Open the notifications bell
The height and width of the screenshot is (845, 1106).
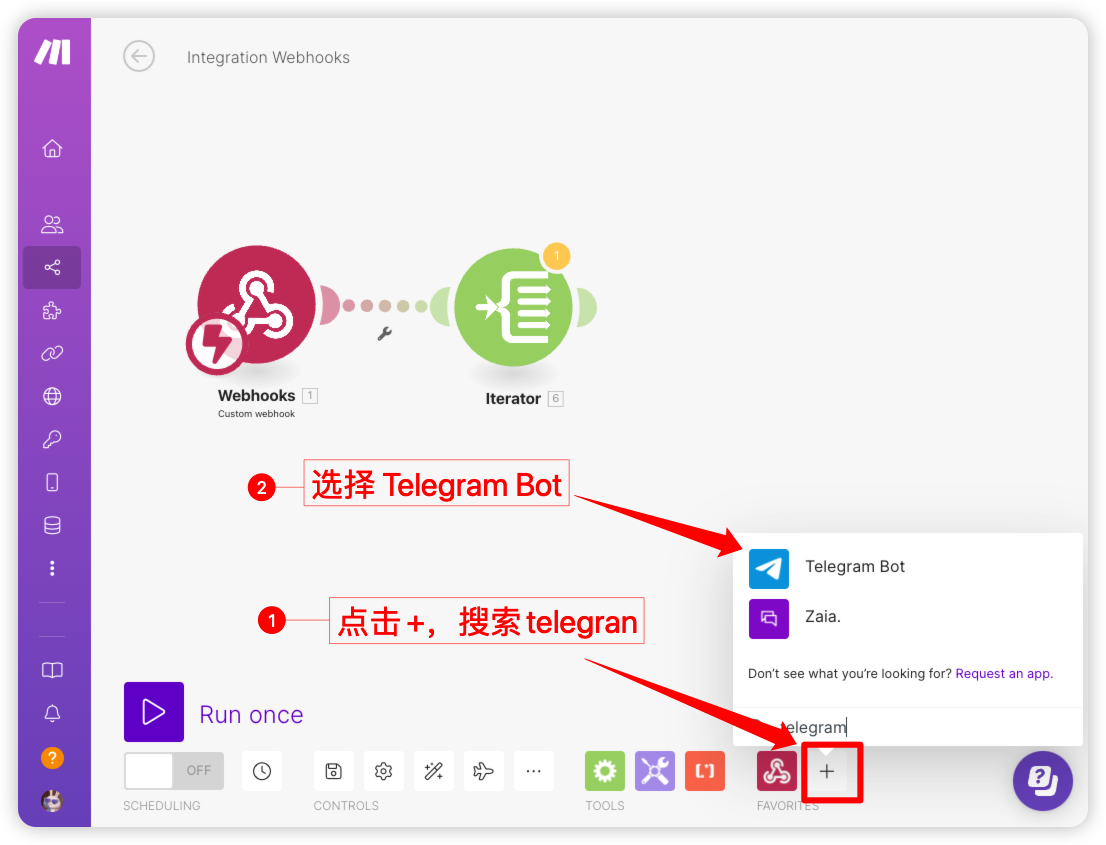pos(52,714)
